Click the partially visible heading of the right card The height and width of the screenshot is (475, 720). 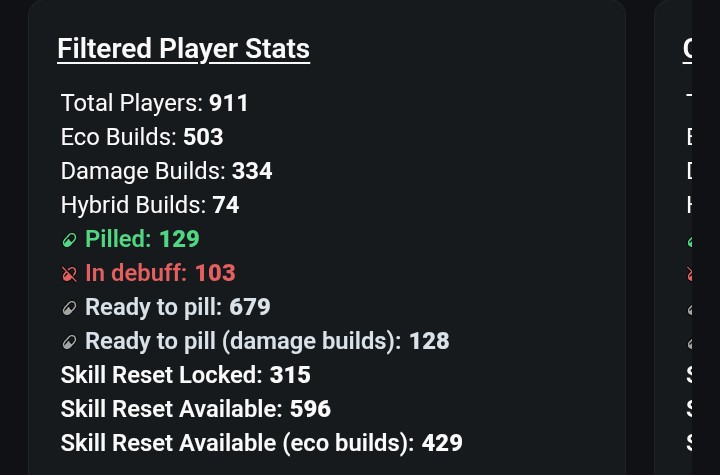[687, 49]
